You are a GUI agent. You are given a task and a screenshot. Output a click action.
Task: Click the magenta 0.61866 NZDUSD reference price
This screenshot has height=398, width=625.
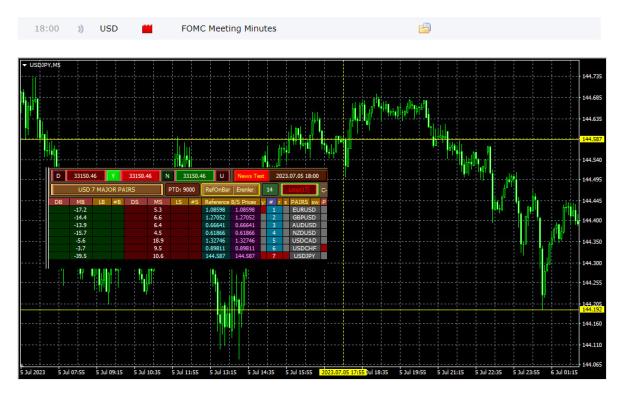point(245,233)
